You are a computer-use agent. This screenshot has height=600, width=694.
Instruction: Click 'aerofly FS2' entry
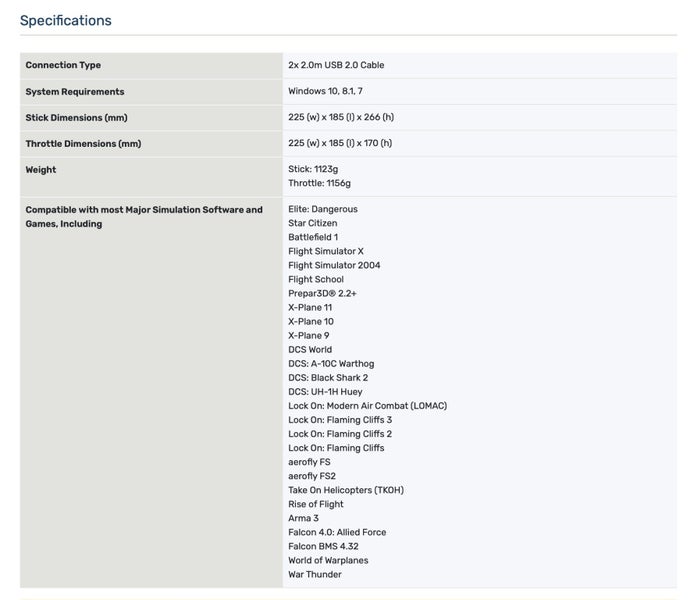point(312,477)
